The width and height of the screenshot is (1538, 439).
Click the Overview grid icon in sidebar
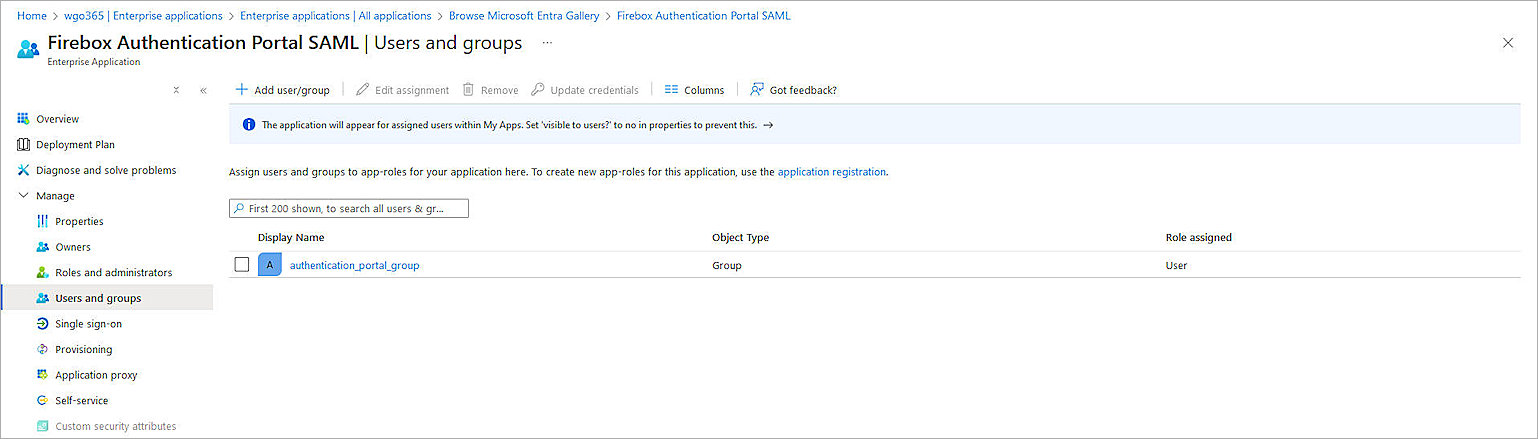23,119
